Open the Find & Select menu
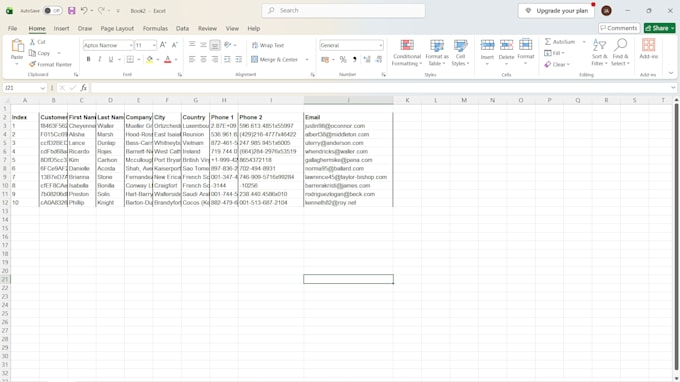The image size is (680, 382). (620, 52)
